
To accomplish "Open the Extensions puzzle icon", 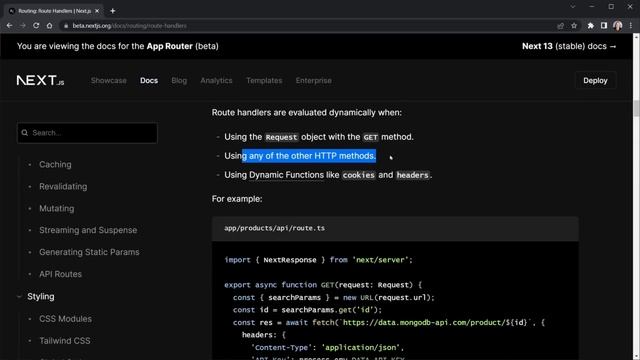I will click(590, 26).
